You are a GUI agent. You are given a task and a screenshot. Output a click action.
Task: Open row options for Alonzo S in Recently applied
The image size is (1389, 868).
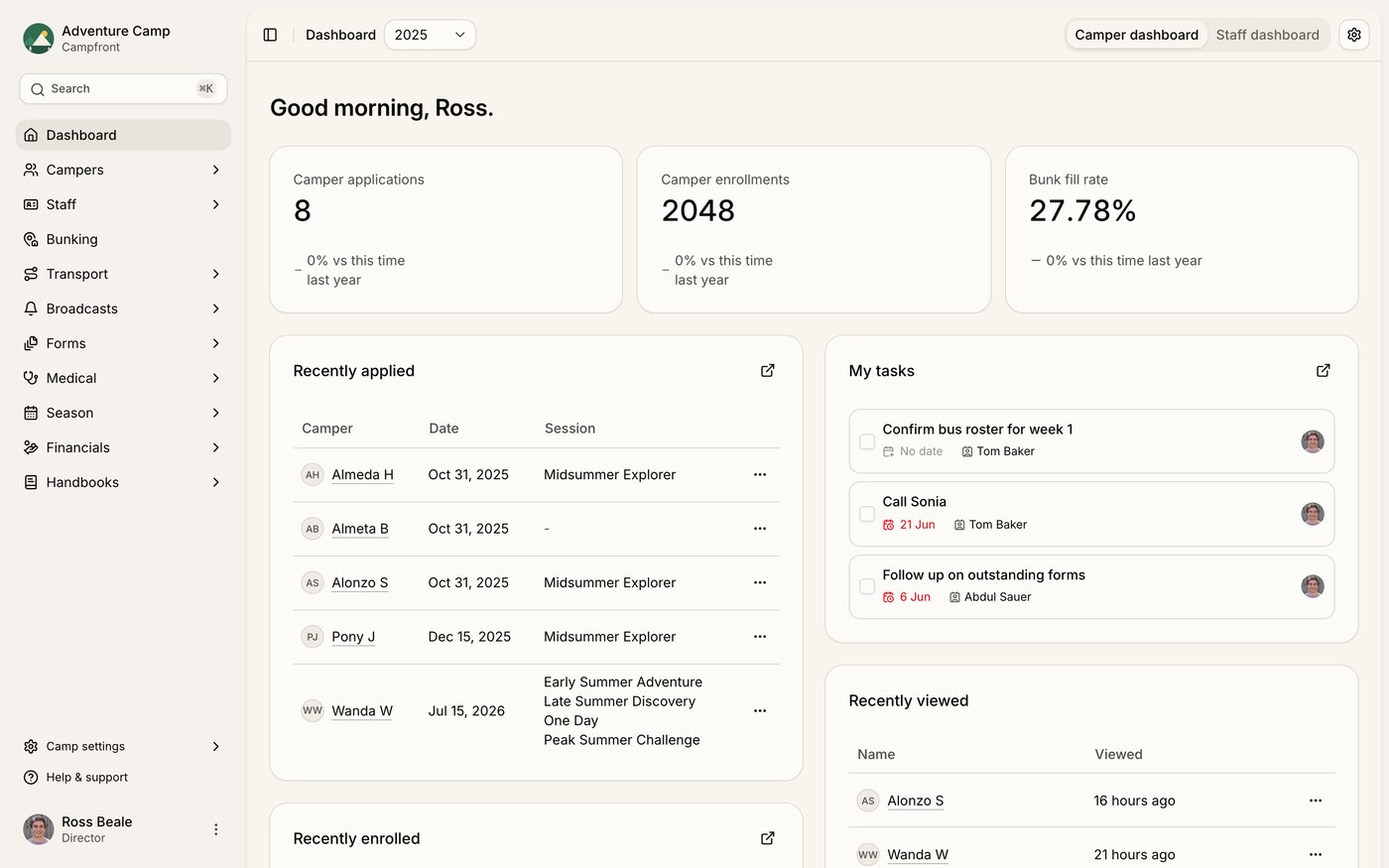(x=760, y=582)
